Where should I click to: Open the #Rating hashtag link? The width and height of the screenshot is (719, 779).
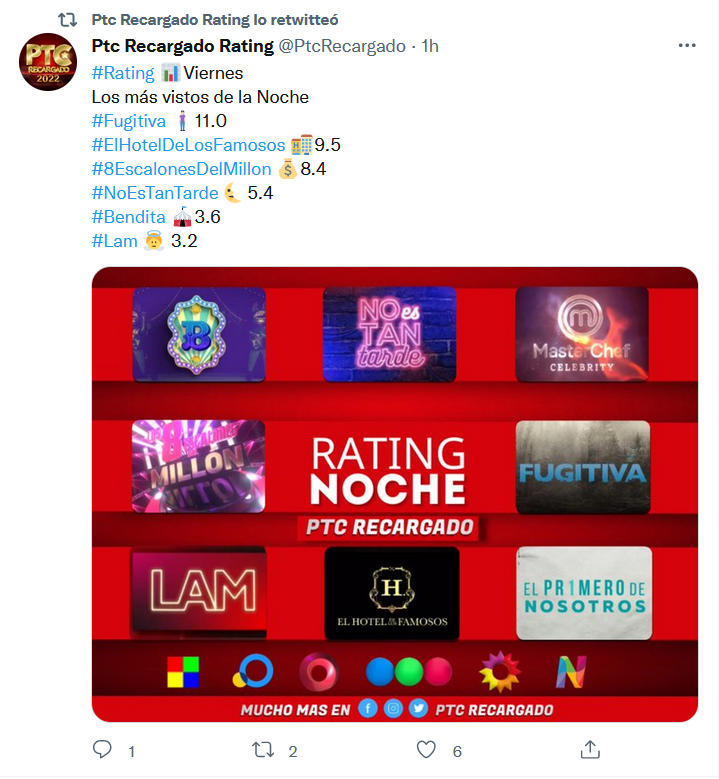click(123, 73)
